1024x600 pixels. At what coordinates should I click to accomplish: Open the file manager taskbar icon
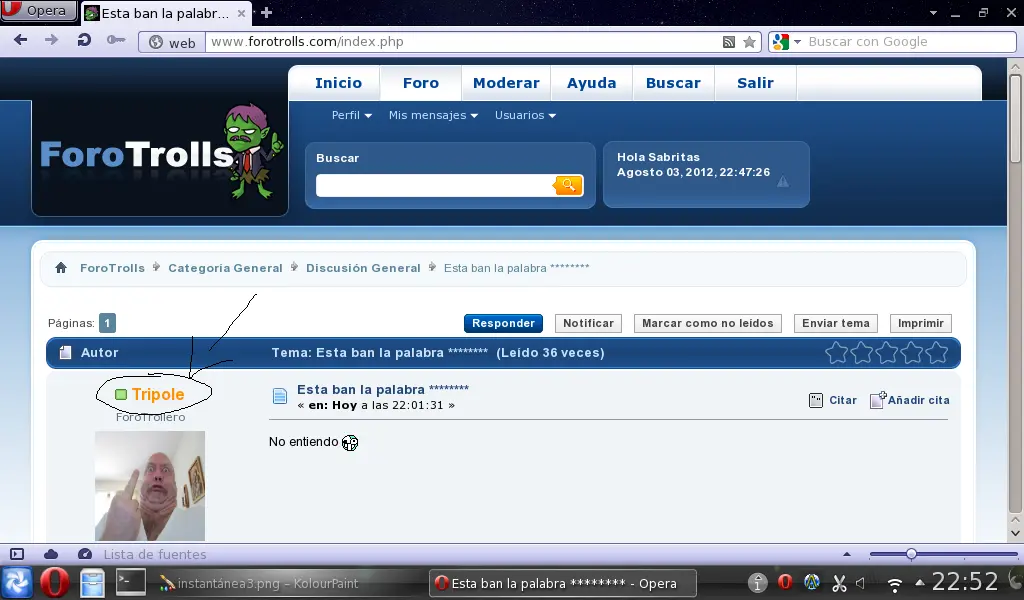coord(91,583)
